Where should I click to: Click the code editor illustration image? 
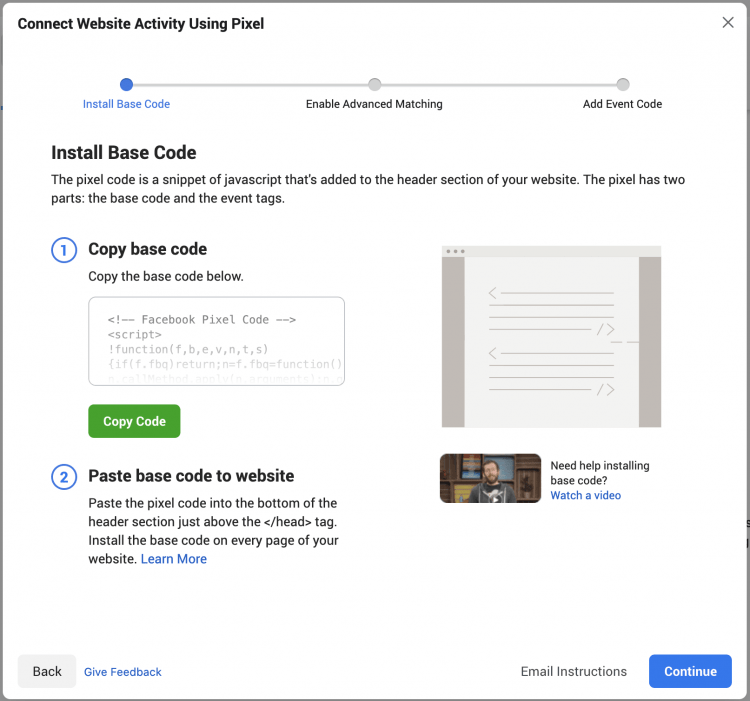pyautogui.click(x=551, y=336)
